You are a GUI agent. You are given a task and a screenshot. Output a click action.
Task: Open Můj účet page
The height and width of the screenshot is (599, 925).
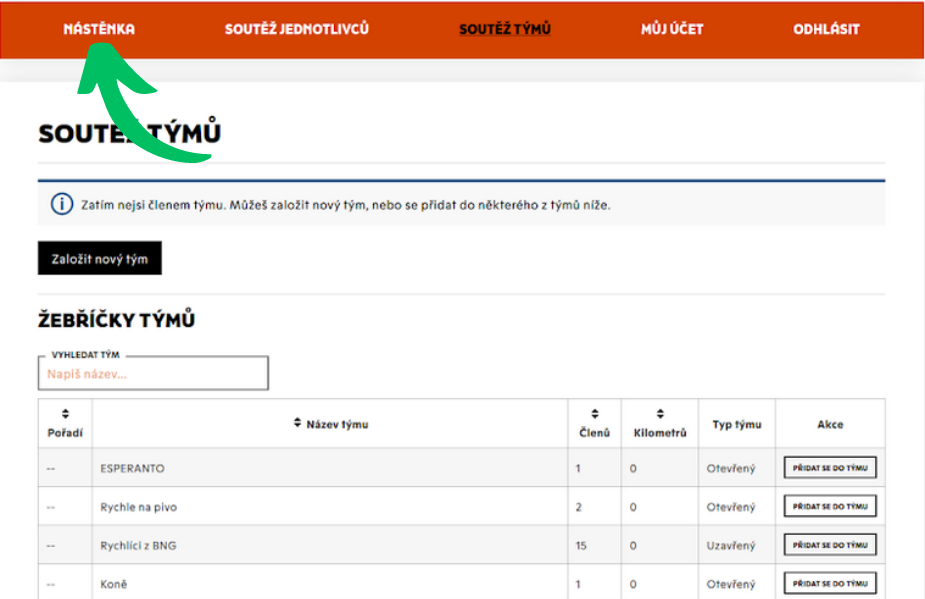[672, 29]
